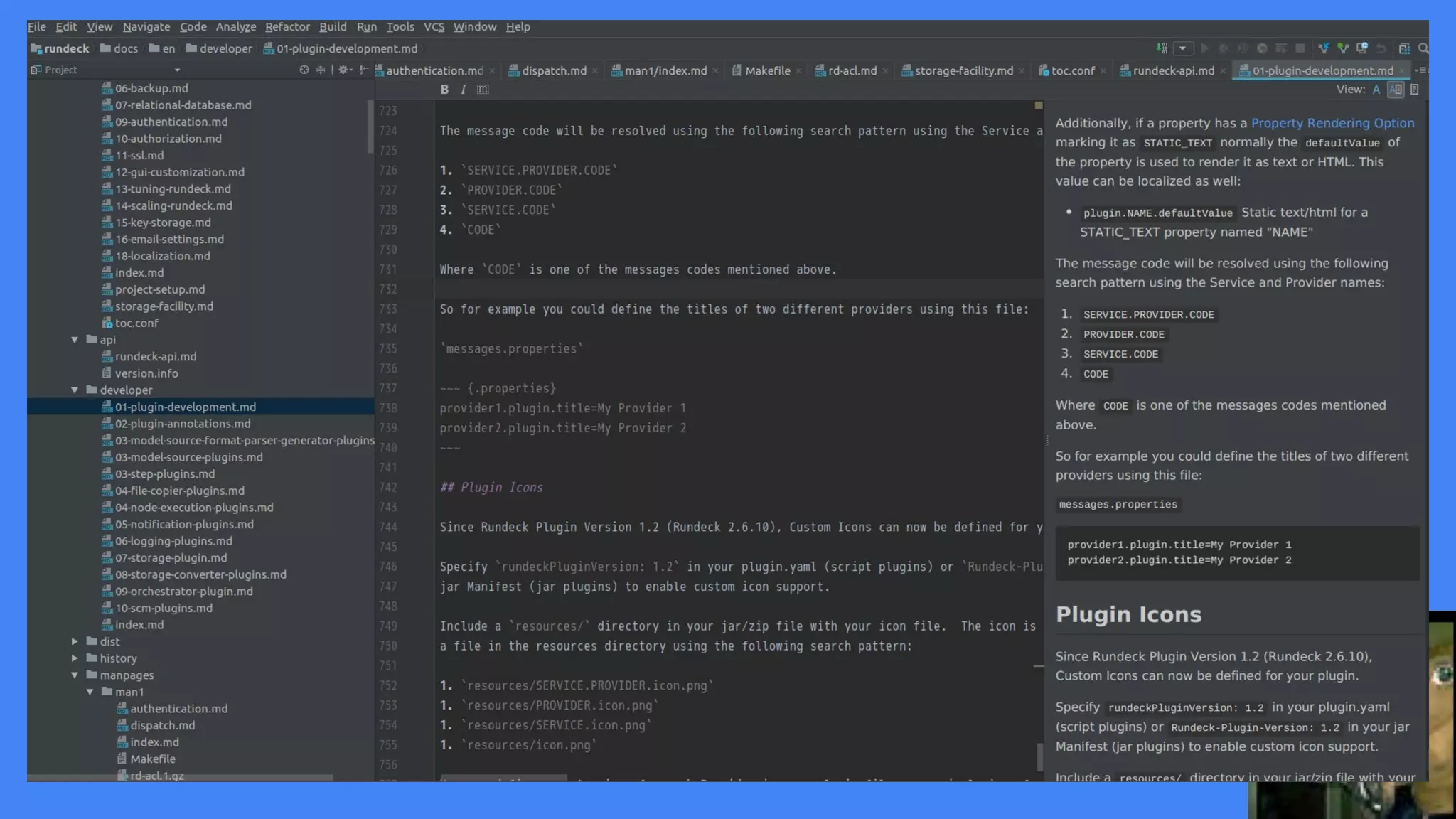Open the Refactor menu

point(287,26)
